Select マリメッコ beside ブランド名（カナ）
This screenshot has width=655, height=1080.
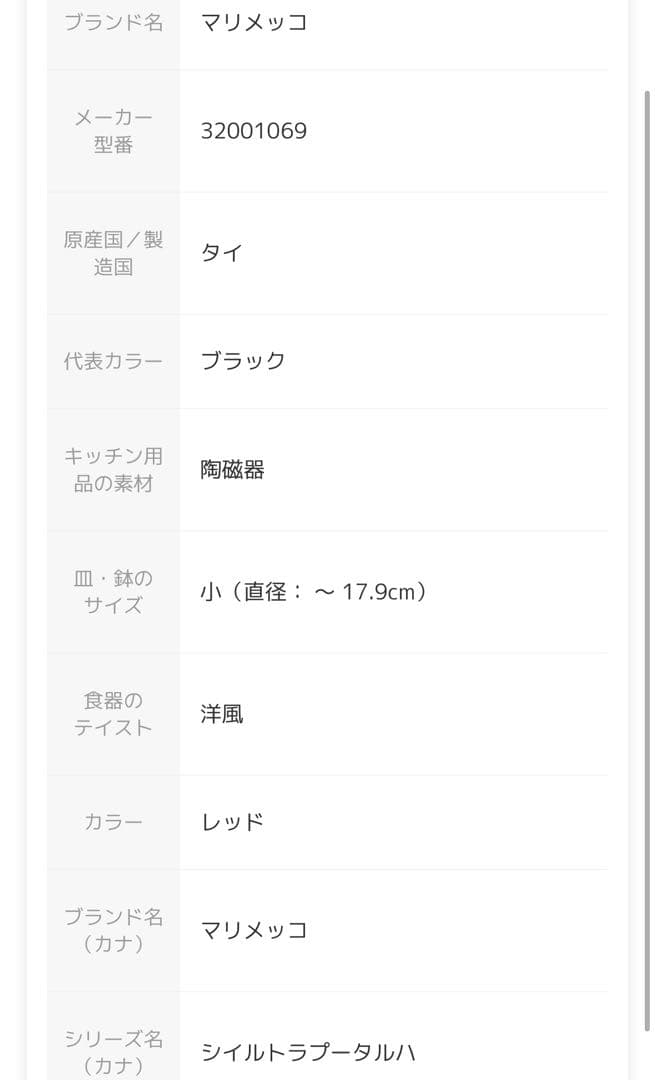254,930
